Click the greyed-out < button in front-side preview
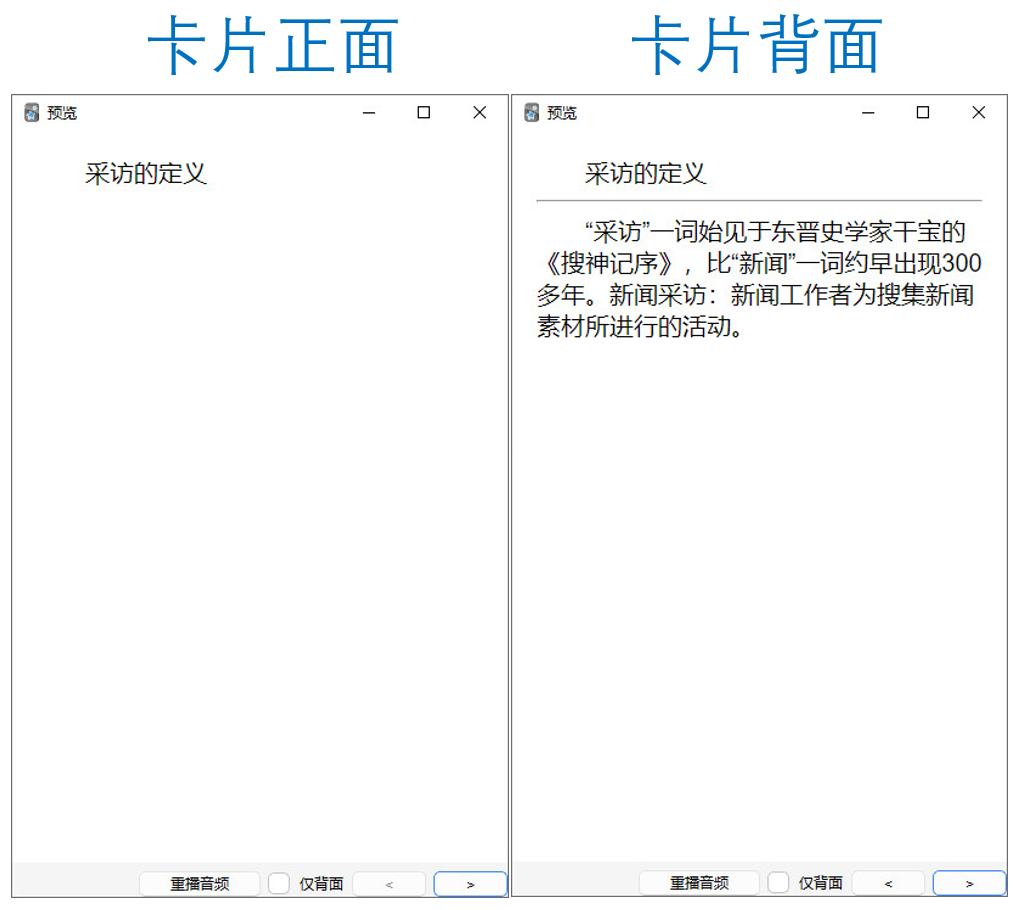Screen dimensions: 1019x910 pyautogui.click(x=389, y=884)
